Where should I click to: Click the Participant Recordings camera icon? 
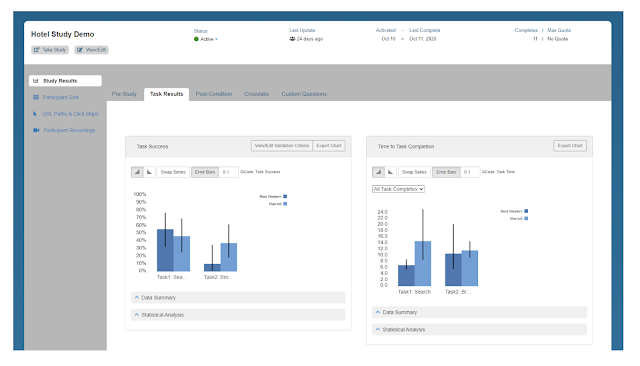pyautogui.click(x=36, y=130)
